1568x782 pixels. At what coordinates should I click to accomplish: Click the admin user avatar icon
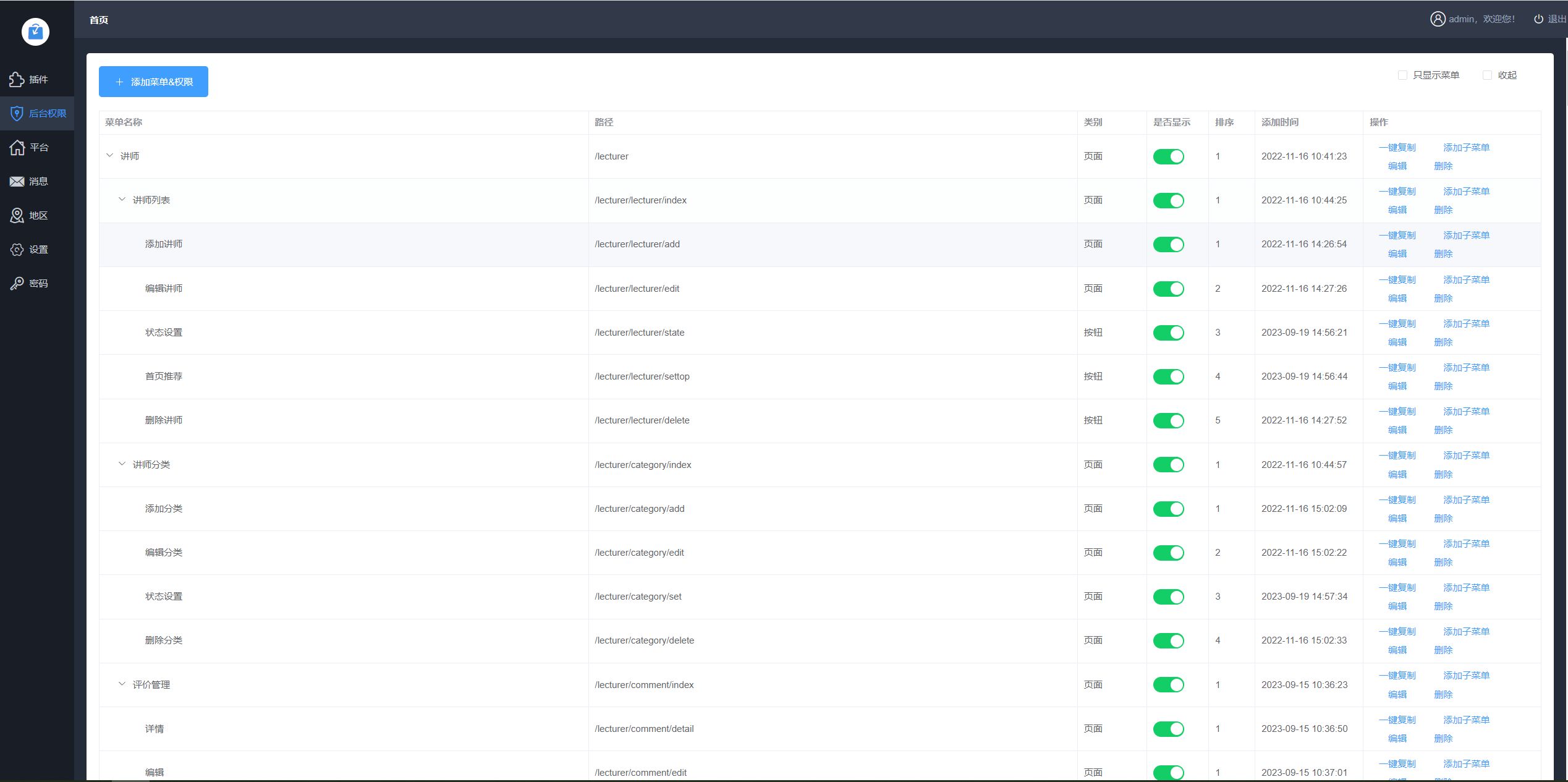[1438, 19]
